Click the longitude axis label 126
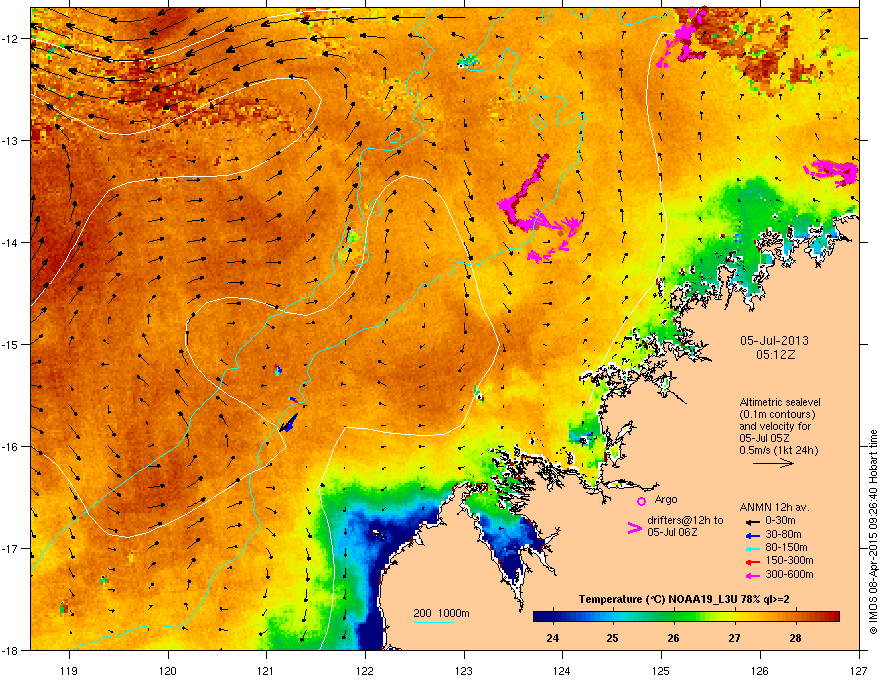880x680 pixels. [x=760, y=671]
